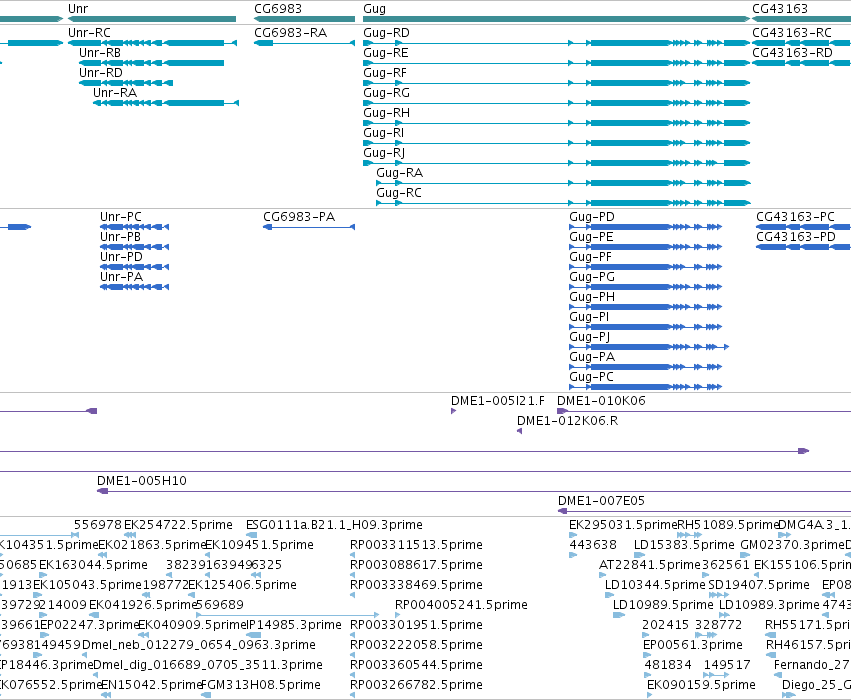Choose the Gug-PJ protein label
This screenshot has height=700, width=851.
click(589, 338)
